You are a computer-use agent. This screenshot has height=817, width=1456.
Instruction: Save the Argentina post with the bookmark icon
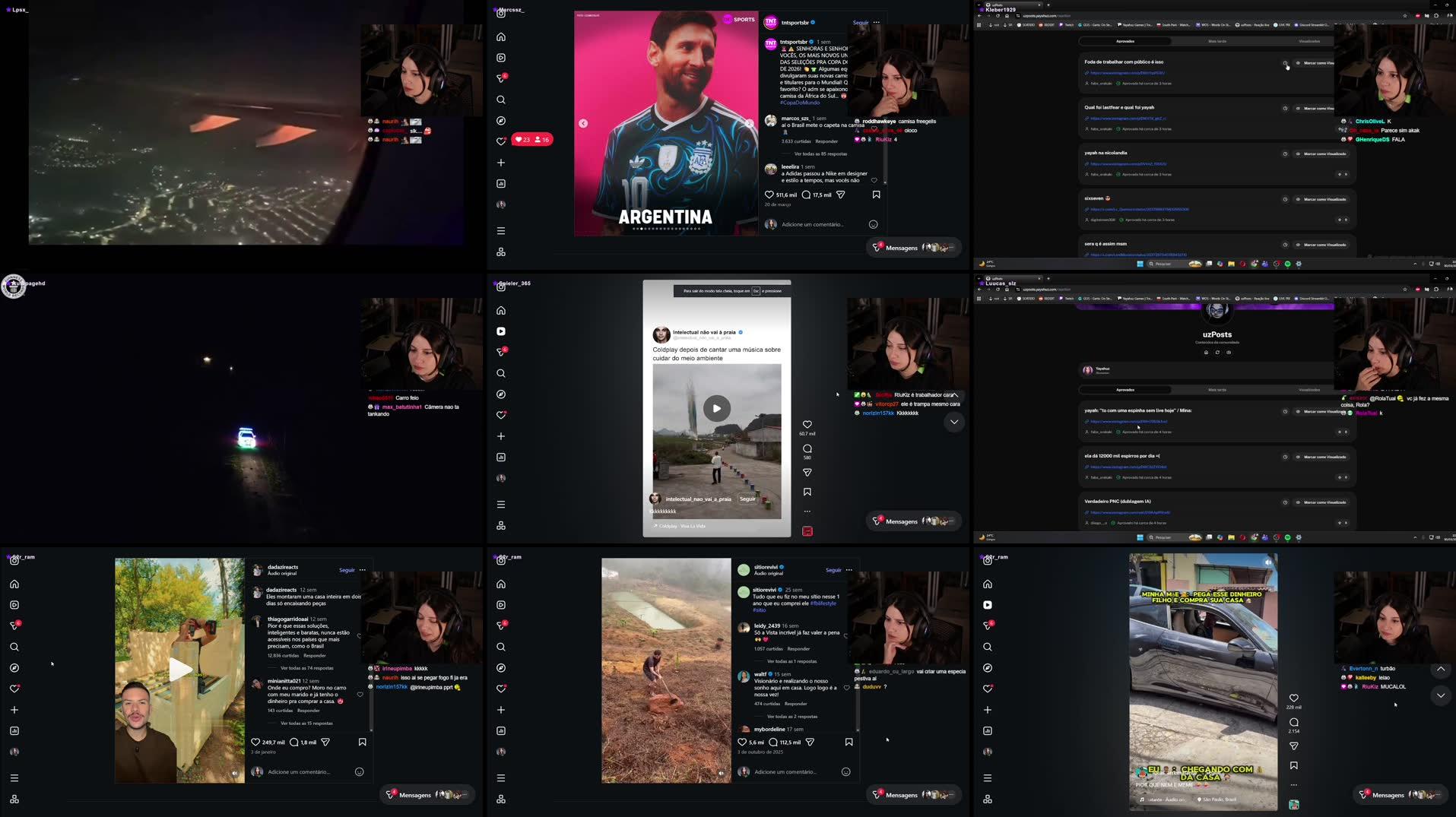[876, 195]
